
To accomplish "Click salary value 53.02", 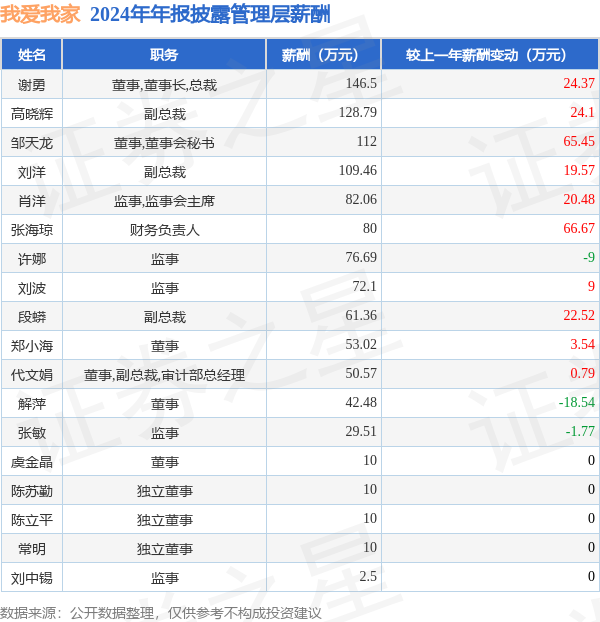I will pyautogui.click(x=361, y=344).
